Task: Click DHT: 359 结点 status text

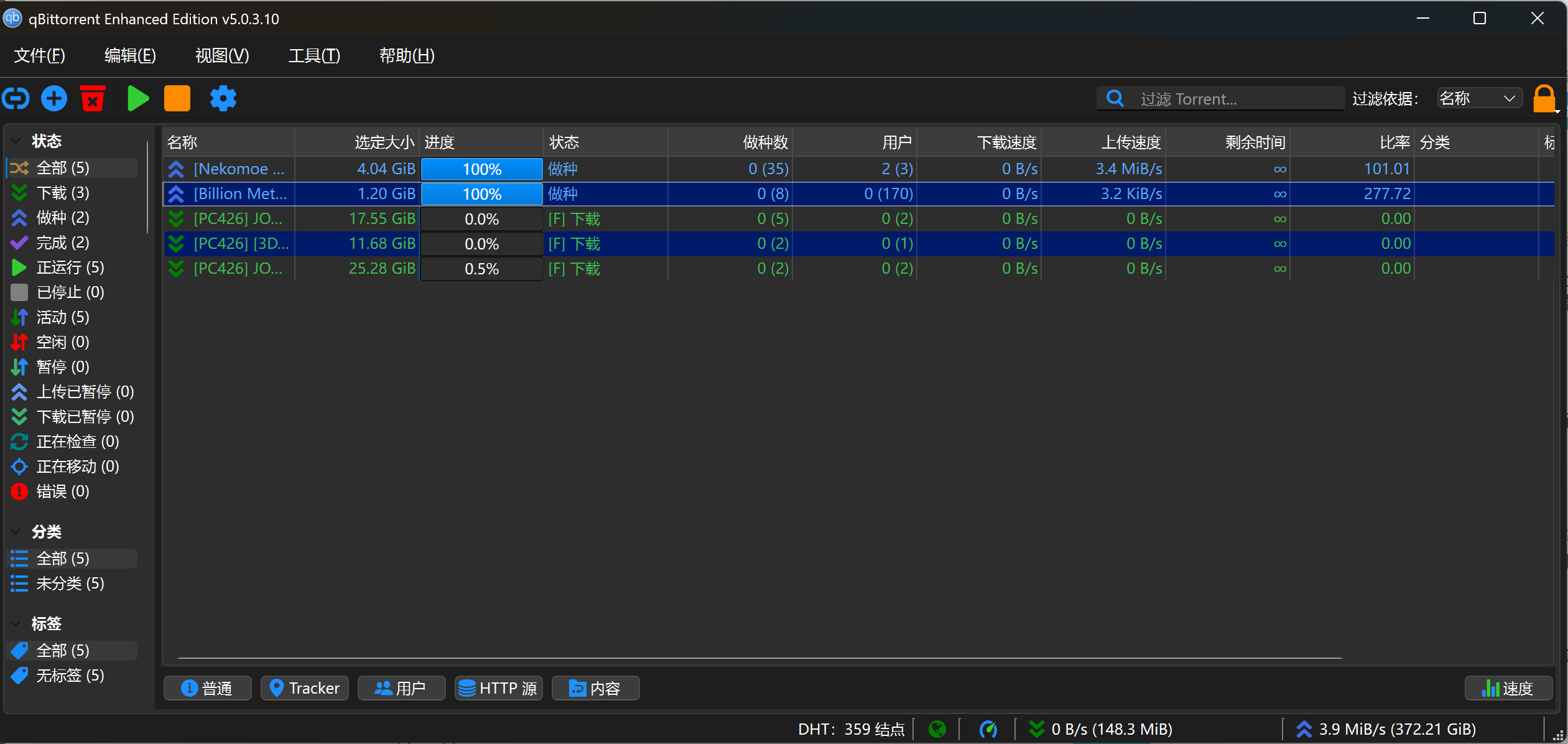Action: pyautogui.click(x=851, y=728)
